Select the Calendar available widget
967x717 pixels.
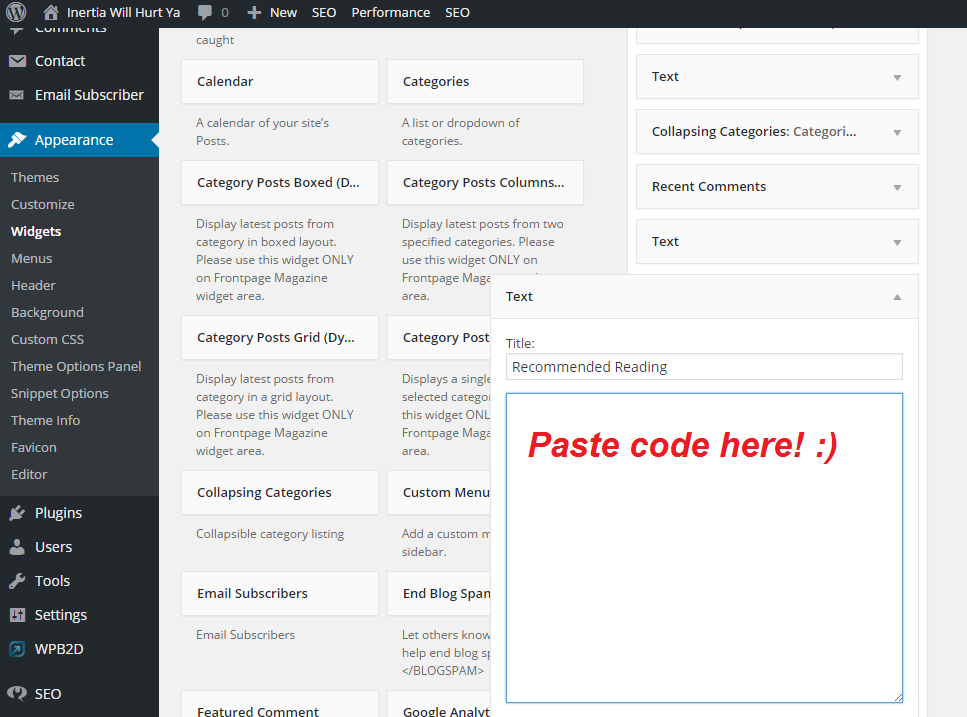tap(279, 81)
